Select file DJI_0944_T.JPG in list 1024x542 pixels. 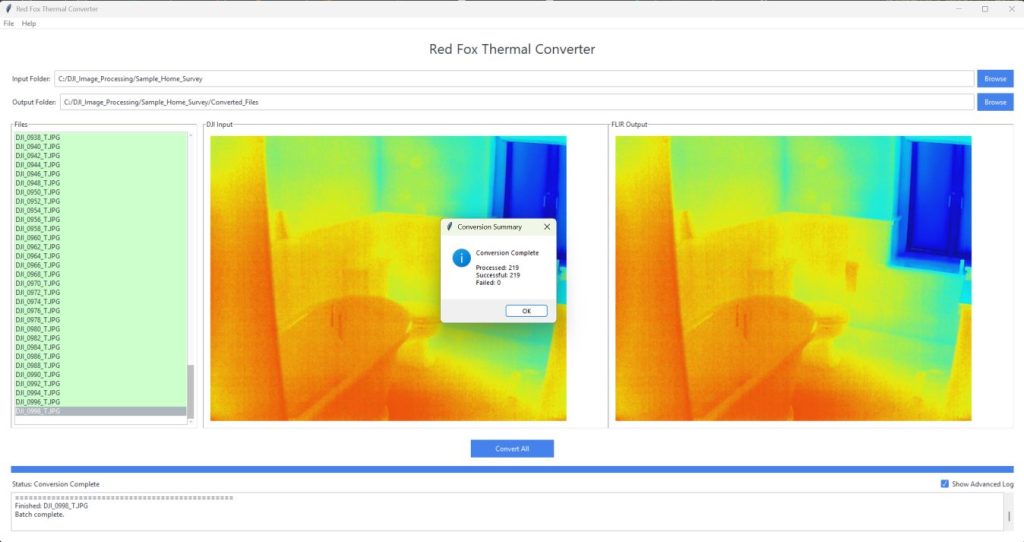tap(100, 165)
